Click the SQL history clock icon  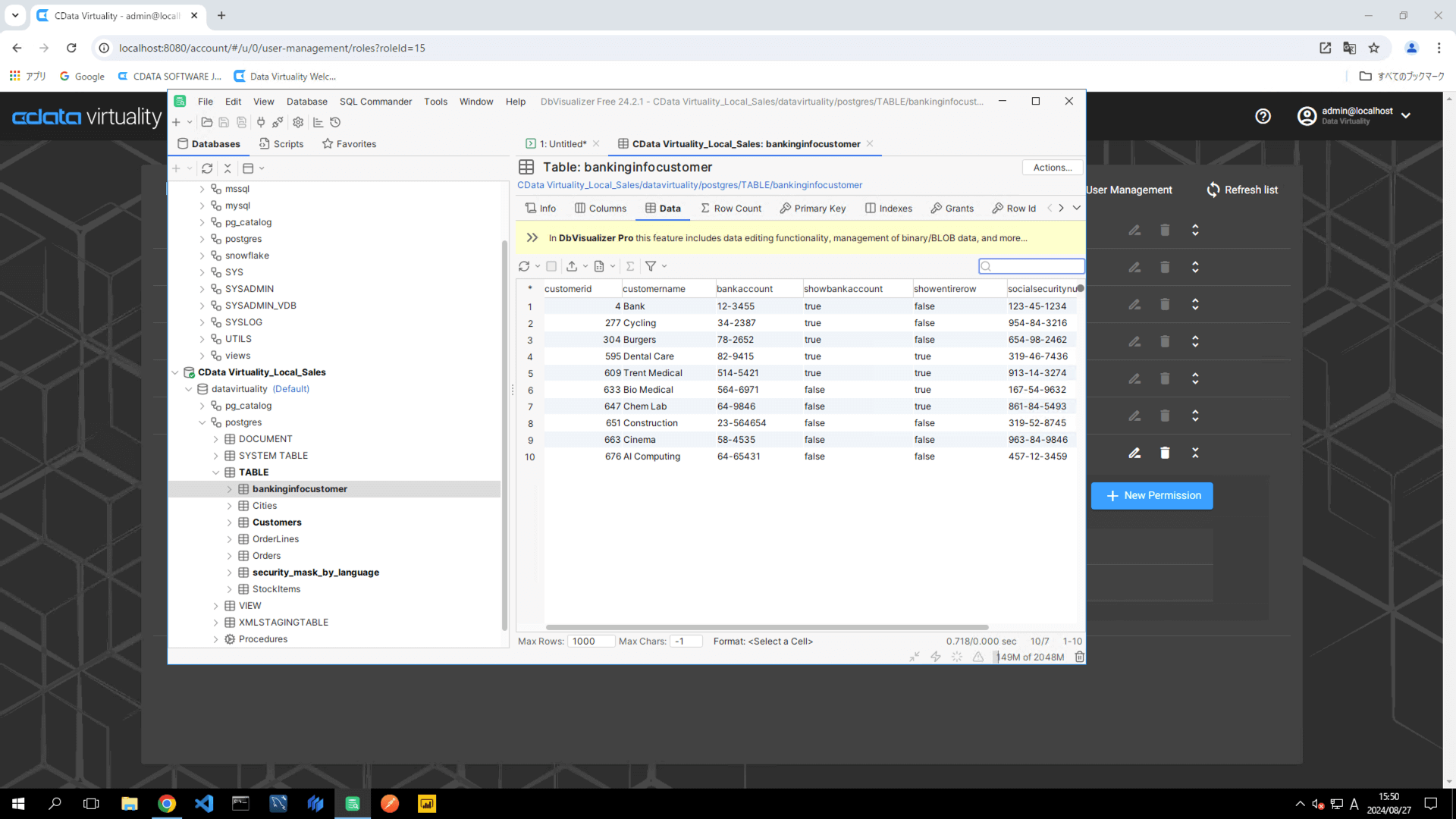335,122
